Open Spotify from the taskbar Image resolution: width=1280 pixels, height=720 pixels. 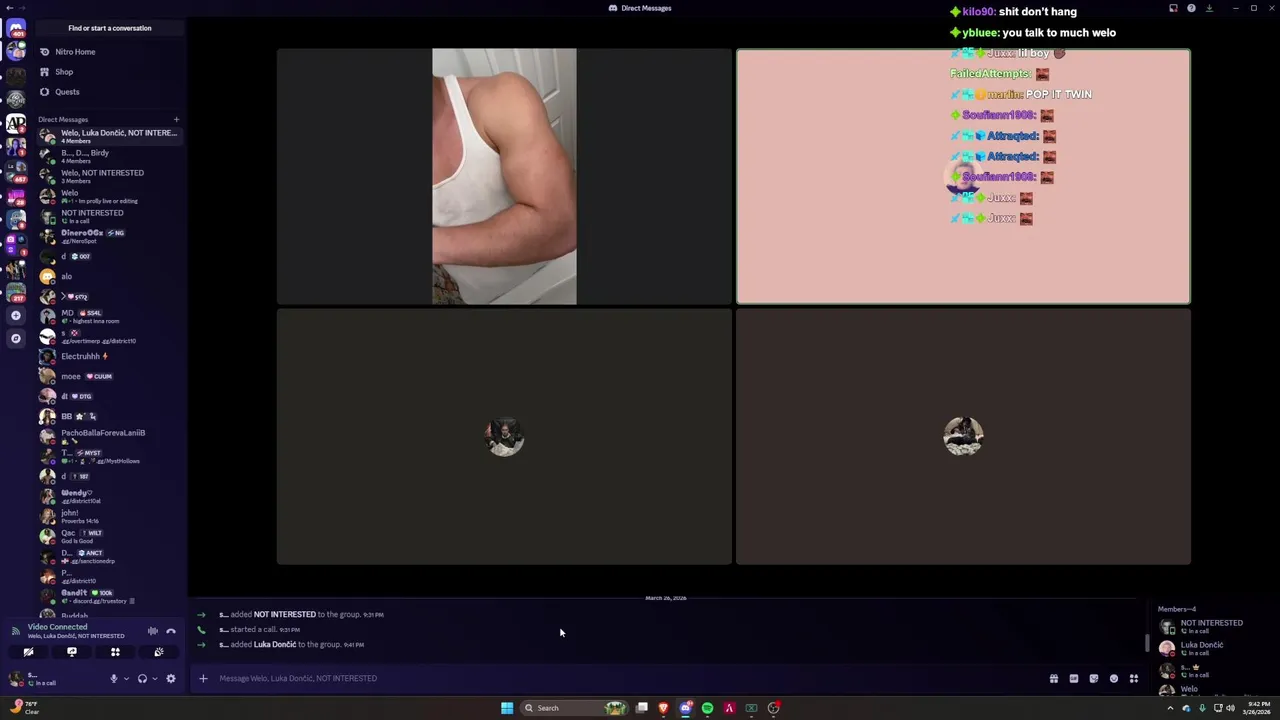pyautogui.click(x=707, y=708)
